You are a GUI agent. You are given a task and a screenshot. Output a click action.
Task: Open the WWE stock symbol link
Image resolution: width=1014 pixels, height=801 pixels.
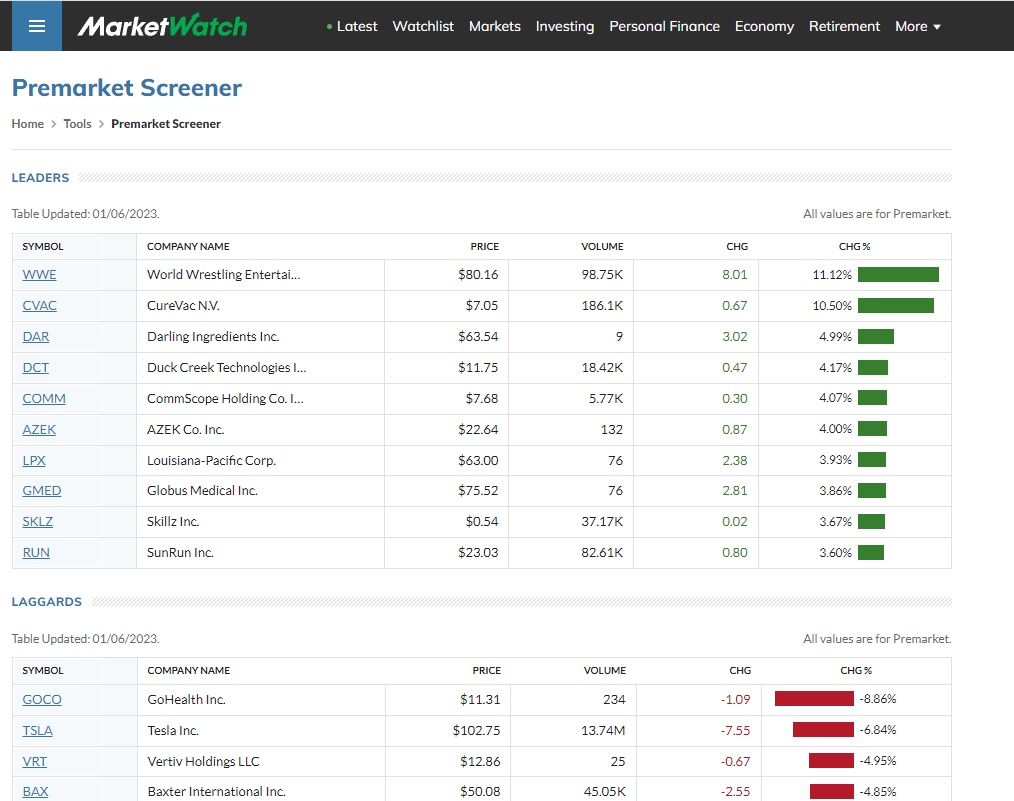coord(39,275)
